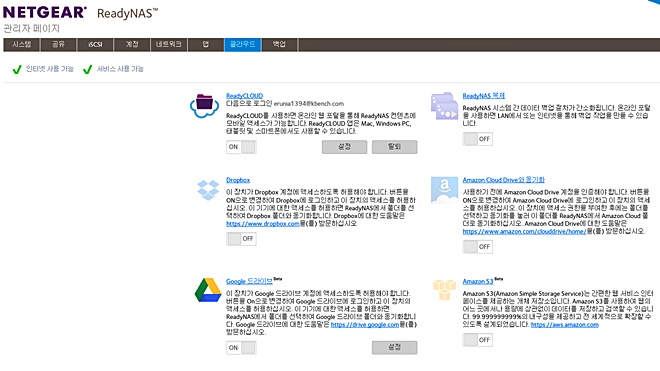This screenshot has height=371, width=660.
Task: Open the Amazon S3 title link
Action: coord(478,281)
